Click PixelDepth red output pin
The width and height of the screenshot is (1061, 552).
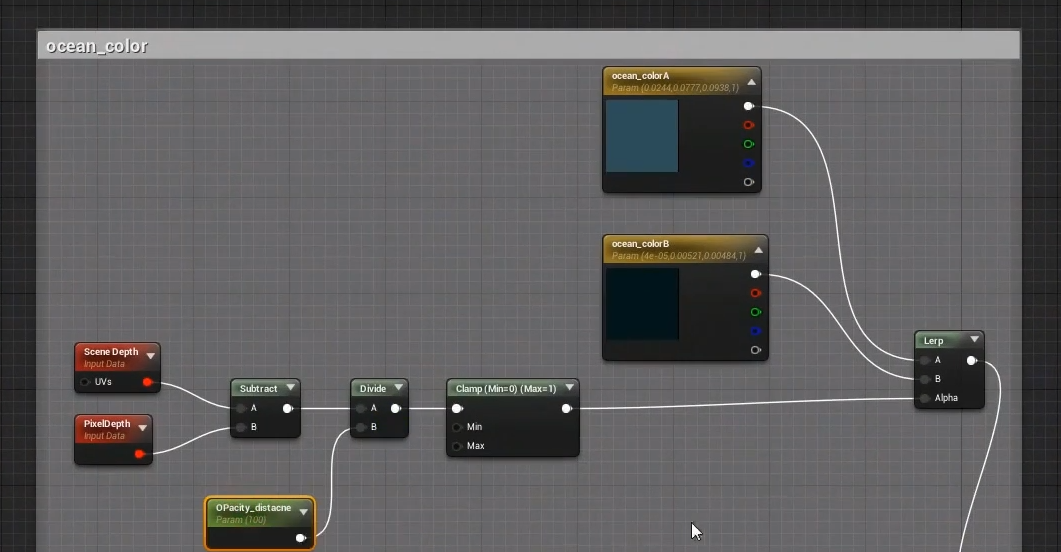pyautogui.click(x=139, y=454)
